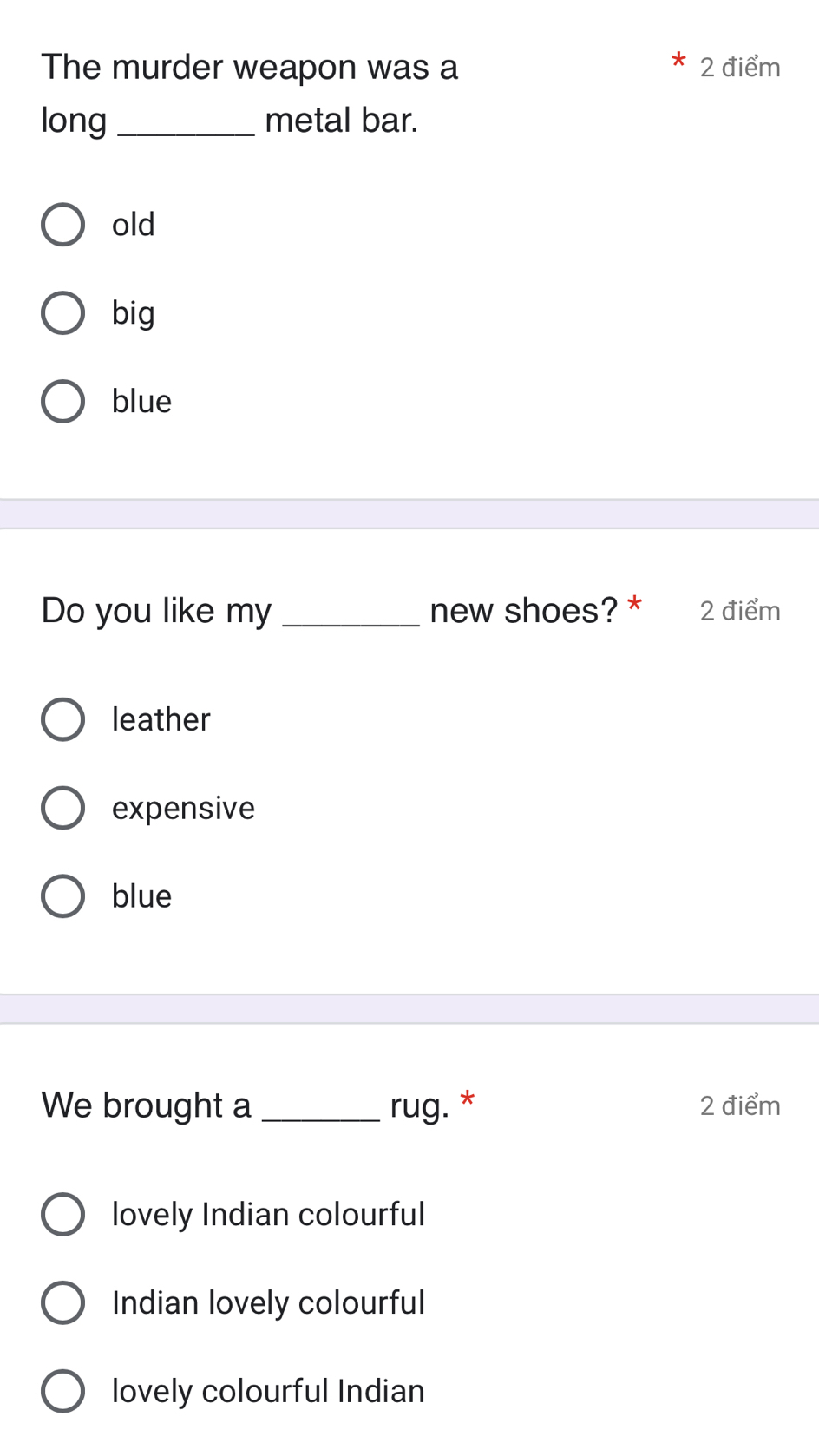Image resolution: width=819 pixels, height=1456 pixels.
Task: Click the 'Do you like my' question text
Action: pyautogui.click(x=156, y=612)
